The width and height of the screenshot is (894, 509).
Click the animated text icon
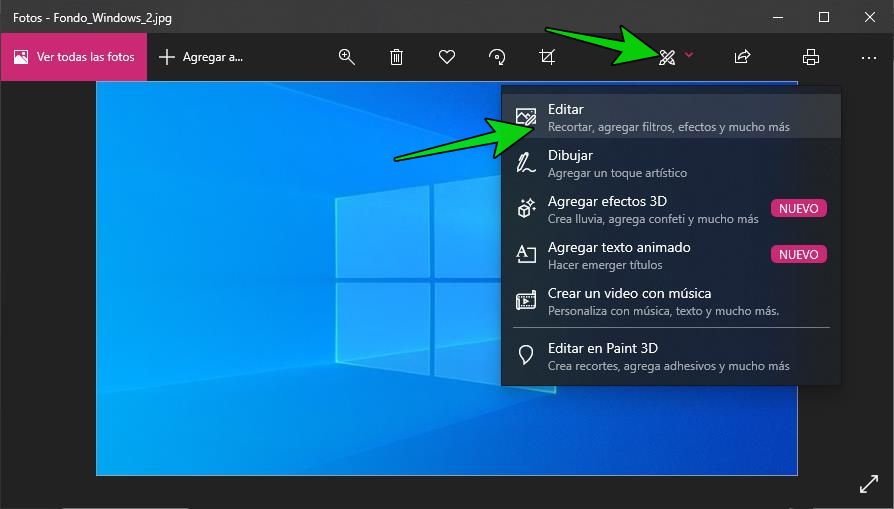pos(526,254)
